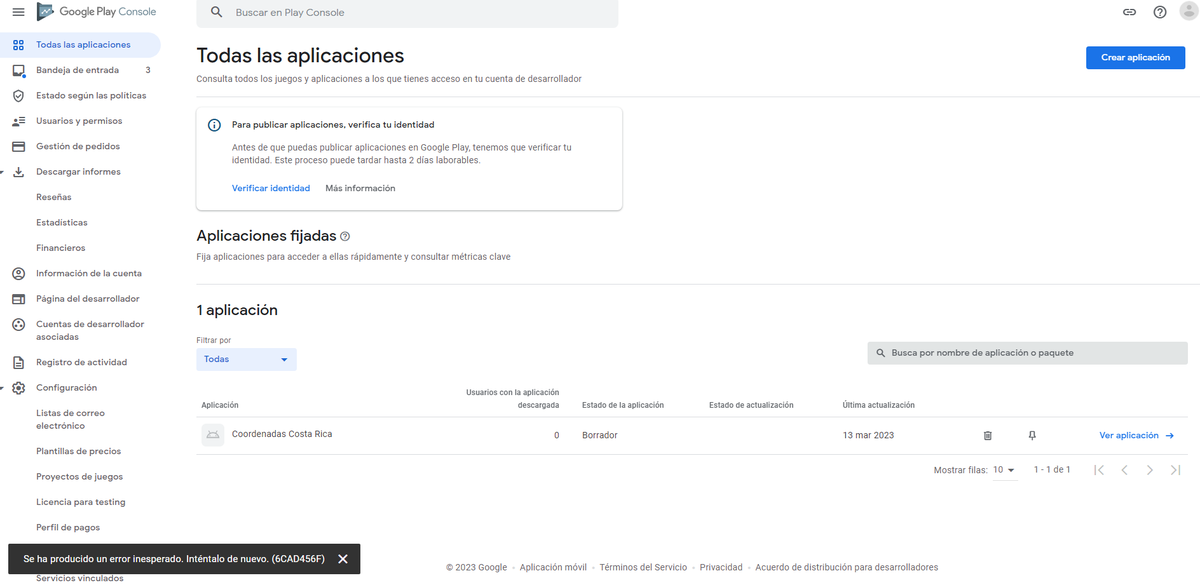This screenshot has height=585, width=1200.
Task: Click the Configuración gear icon
Action: 18,388
